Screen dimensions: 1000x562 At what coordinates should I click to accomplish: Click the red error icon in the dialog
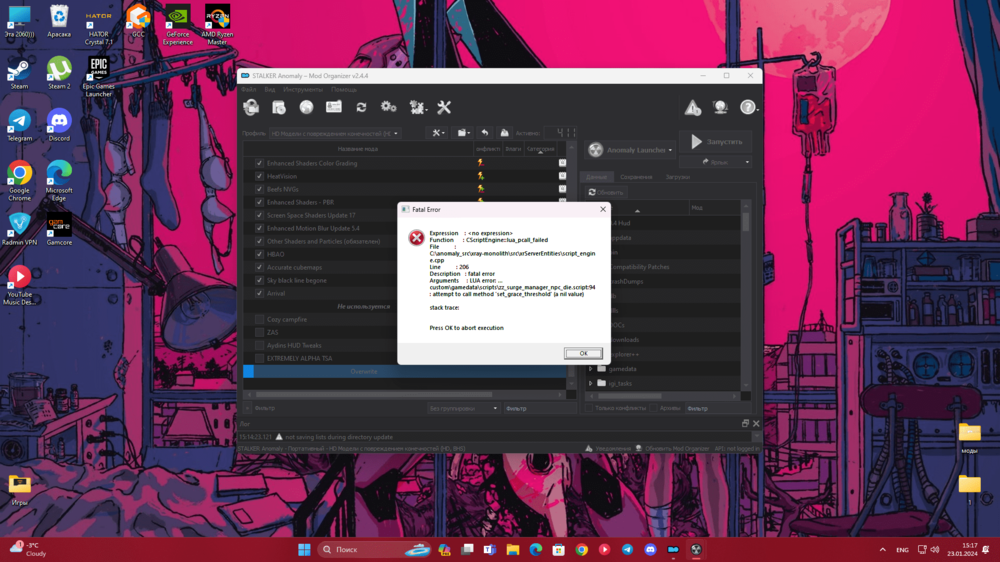(x=416, y=238)
